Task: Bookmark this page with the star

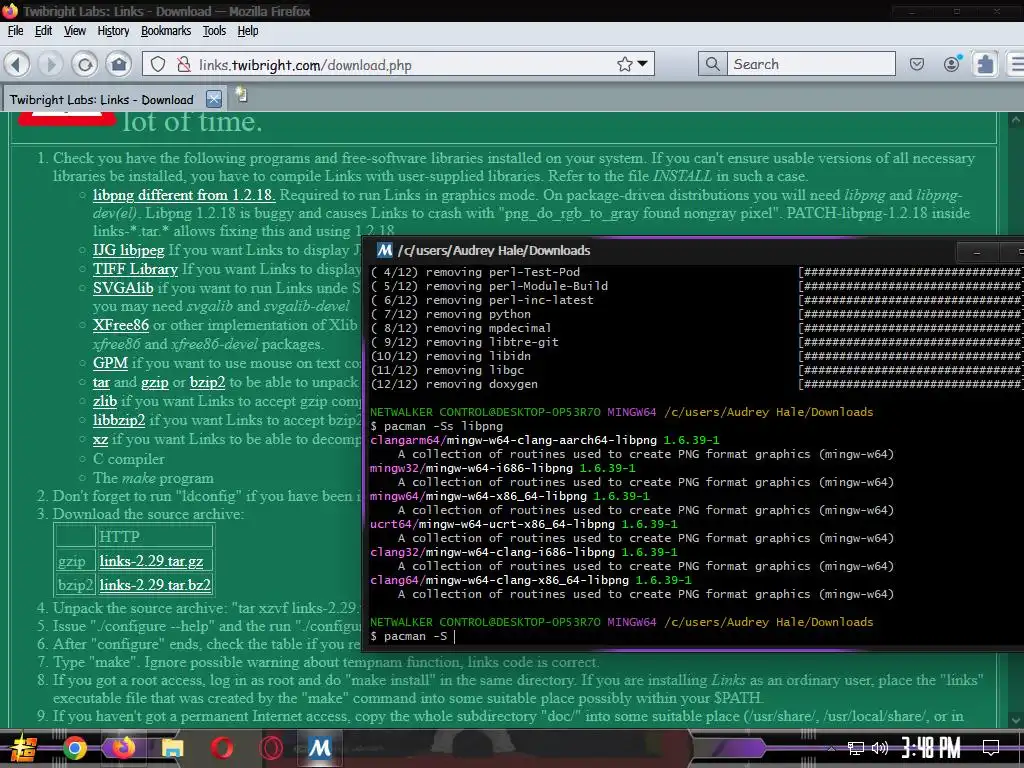Action: [625, 64]
